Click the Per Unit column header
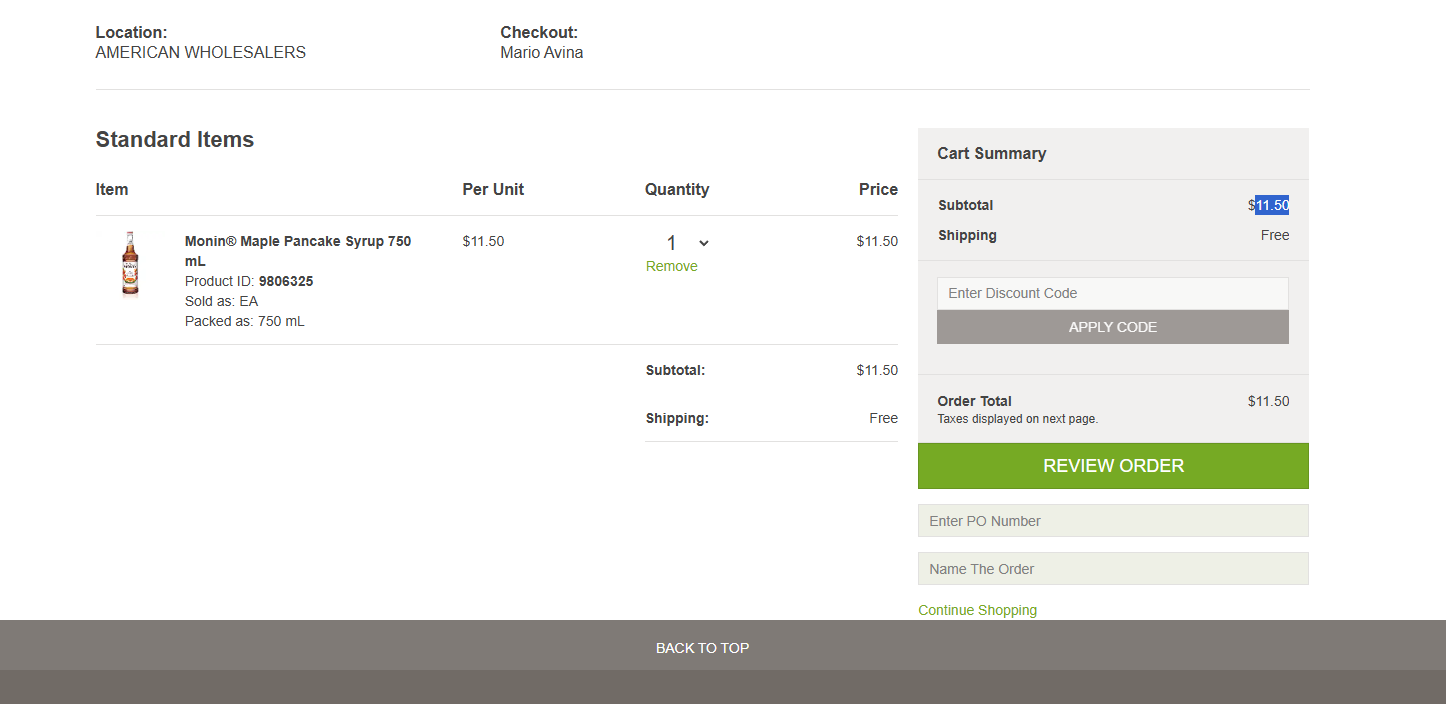This screenshot has height=704, width=1446. 493,189
